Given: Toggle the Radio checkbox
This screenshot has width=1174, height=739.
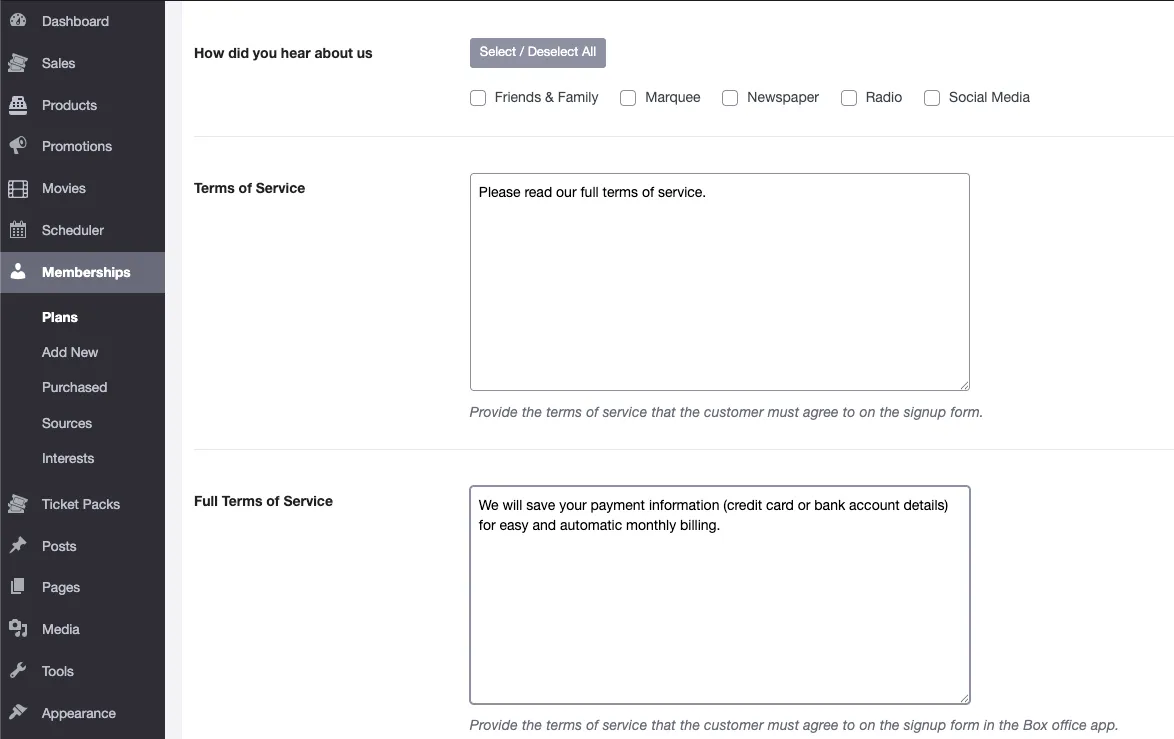Looking at the screenshot, I should point(849,98).
